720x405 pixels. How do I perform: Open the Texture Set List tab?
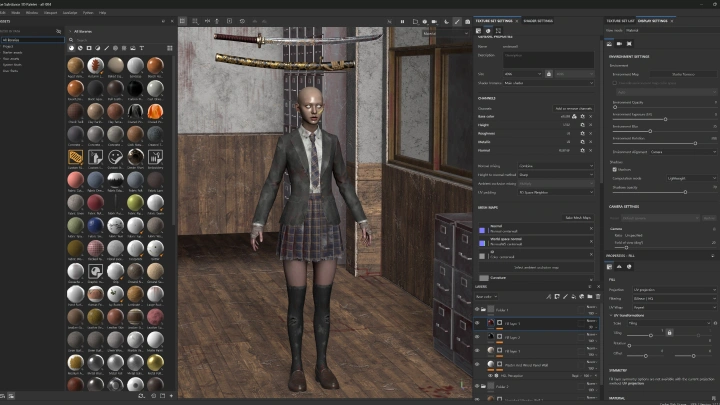(x=620, y=21)
